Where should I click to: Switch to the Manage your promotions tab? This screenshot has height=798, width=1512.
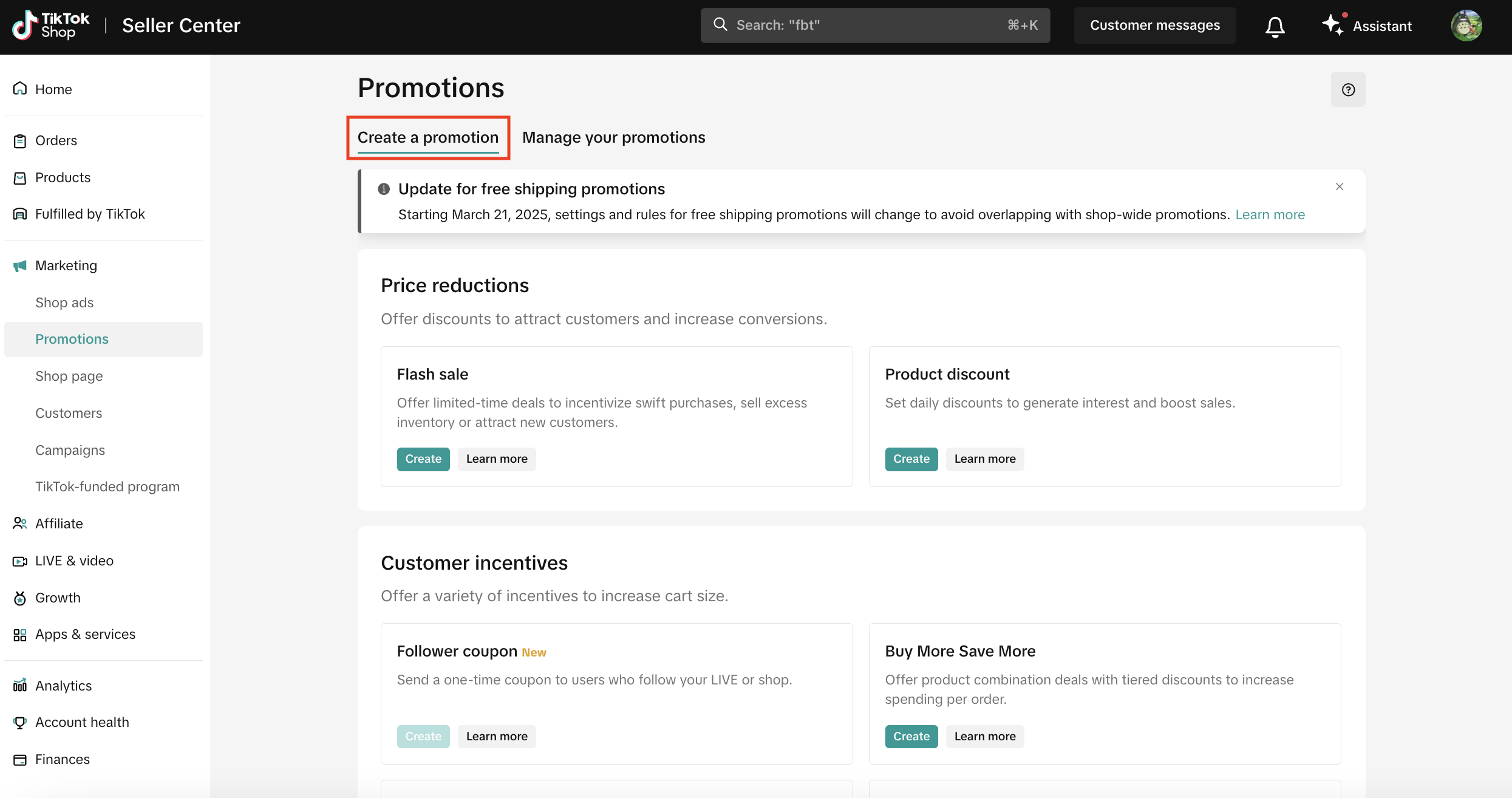(613, 137)
